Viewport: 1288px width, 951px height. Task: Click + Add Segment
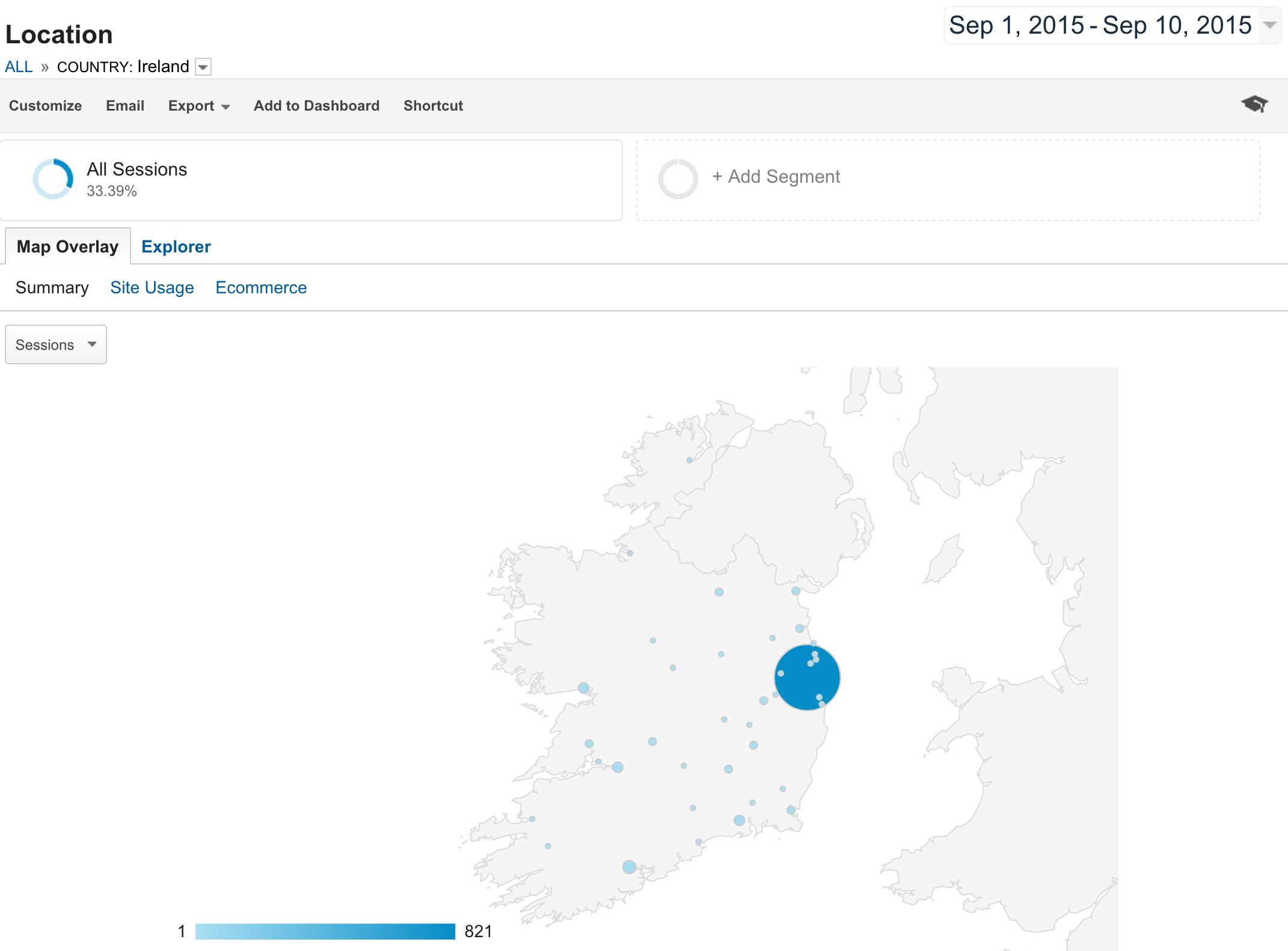coord(776,177)
